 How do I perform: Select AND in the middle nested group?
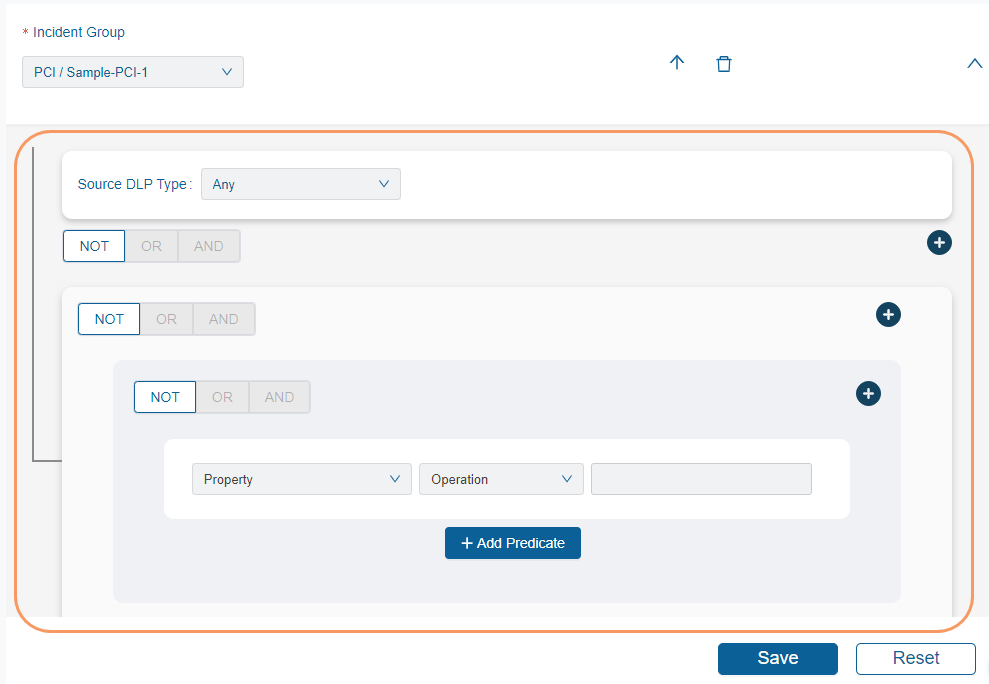click(x=224, y=319)
